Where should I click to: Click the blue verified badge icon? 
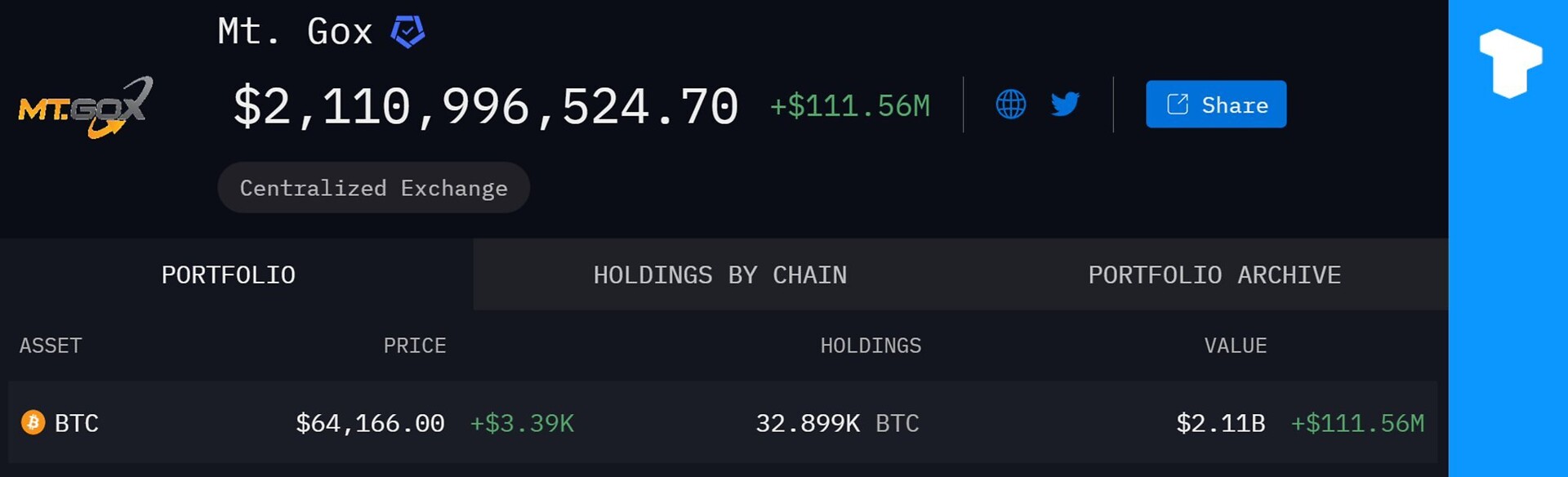[408, 32]
